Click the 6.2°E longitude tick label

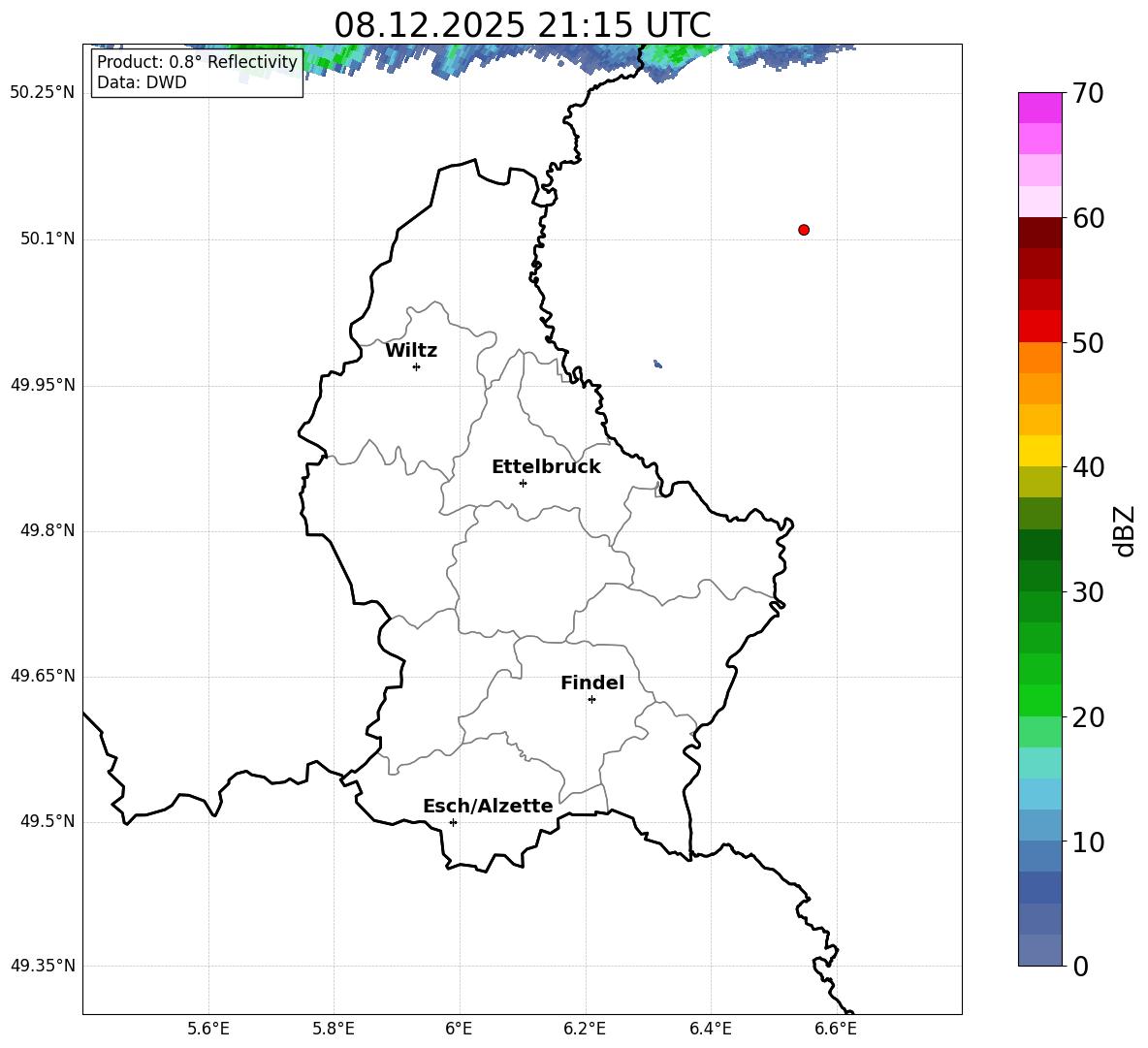coord(585,1028)
